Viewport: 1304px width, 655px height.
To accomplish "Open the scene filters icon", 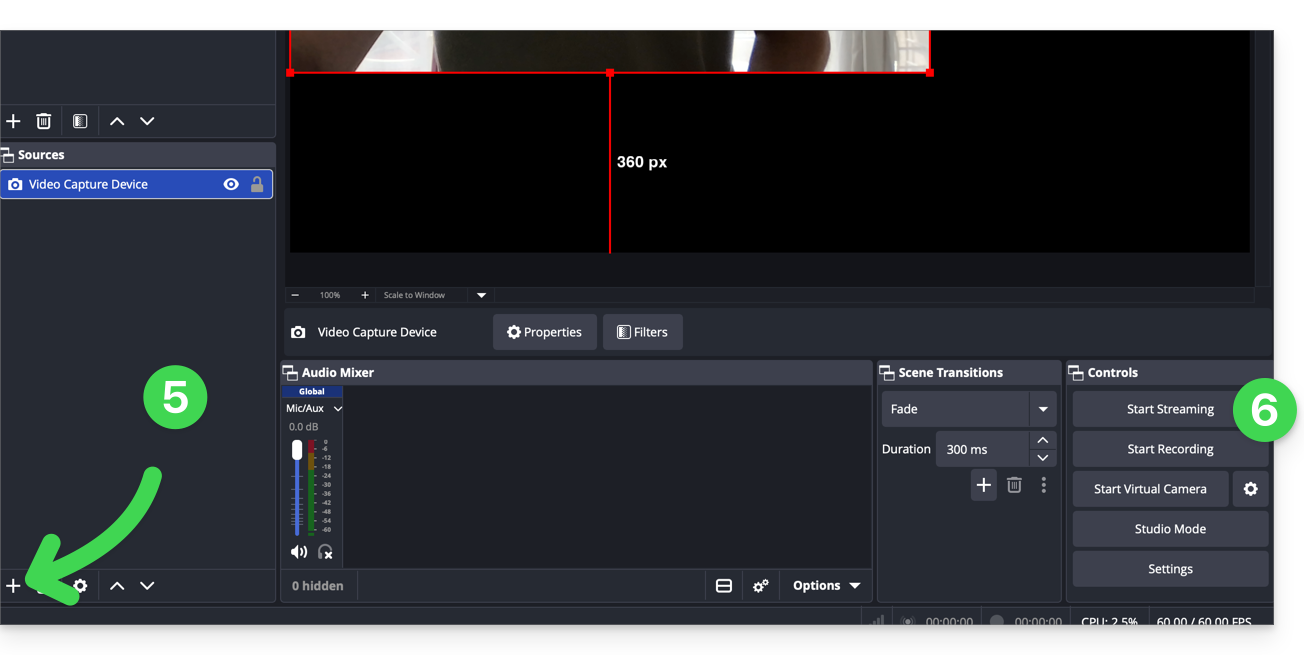I will coord(80,121).
